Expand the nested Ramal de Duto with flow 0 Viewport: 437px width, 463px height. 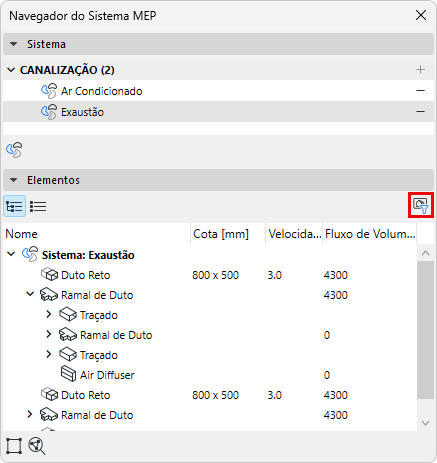pos(49,334)
